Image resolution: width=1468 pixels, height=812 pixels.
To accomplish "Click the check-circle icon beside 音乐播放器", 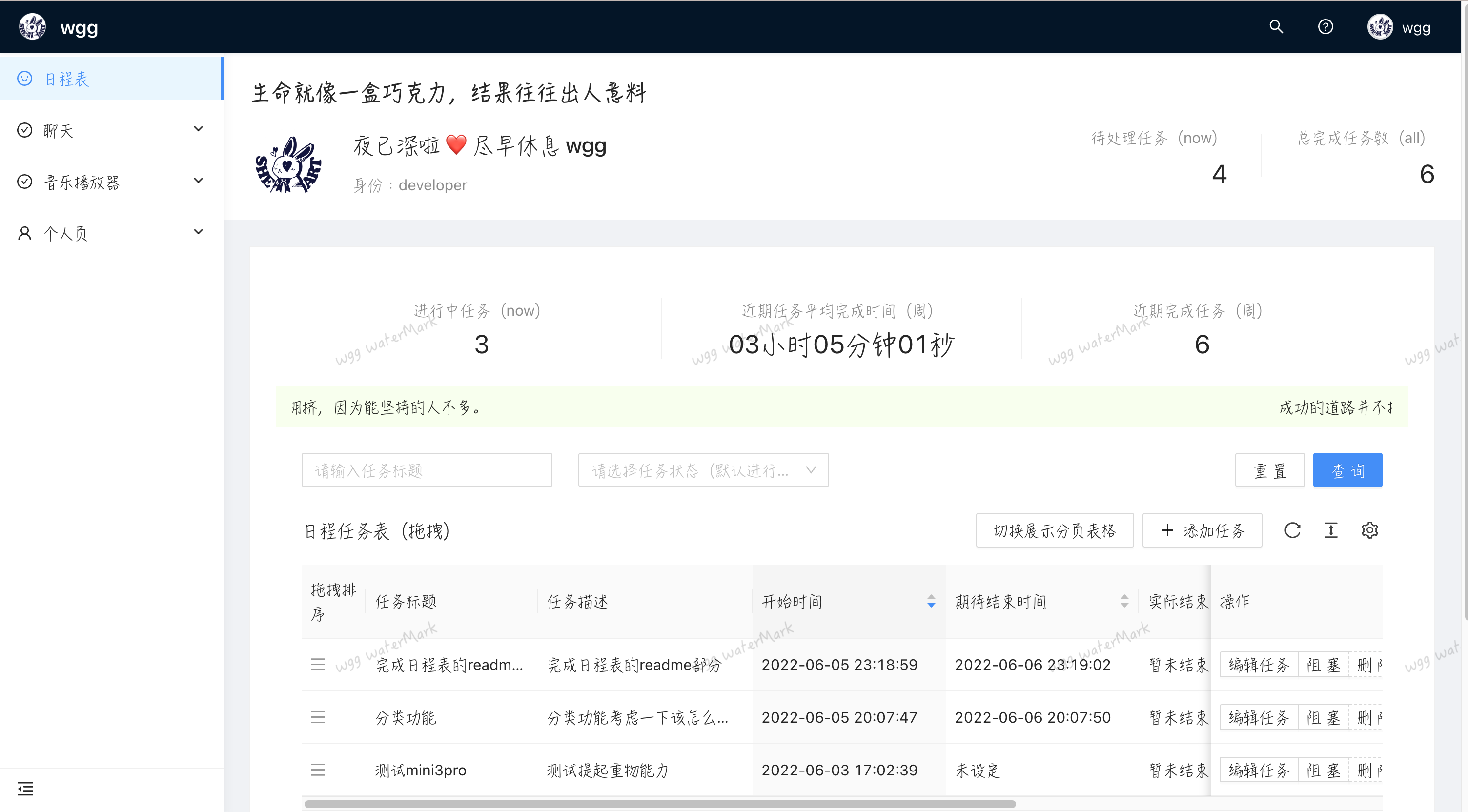I will pyautogui.click(x=24, y=182).
